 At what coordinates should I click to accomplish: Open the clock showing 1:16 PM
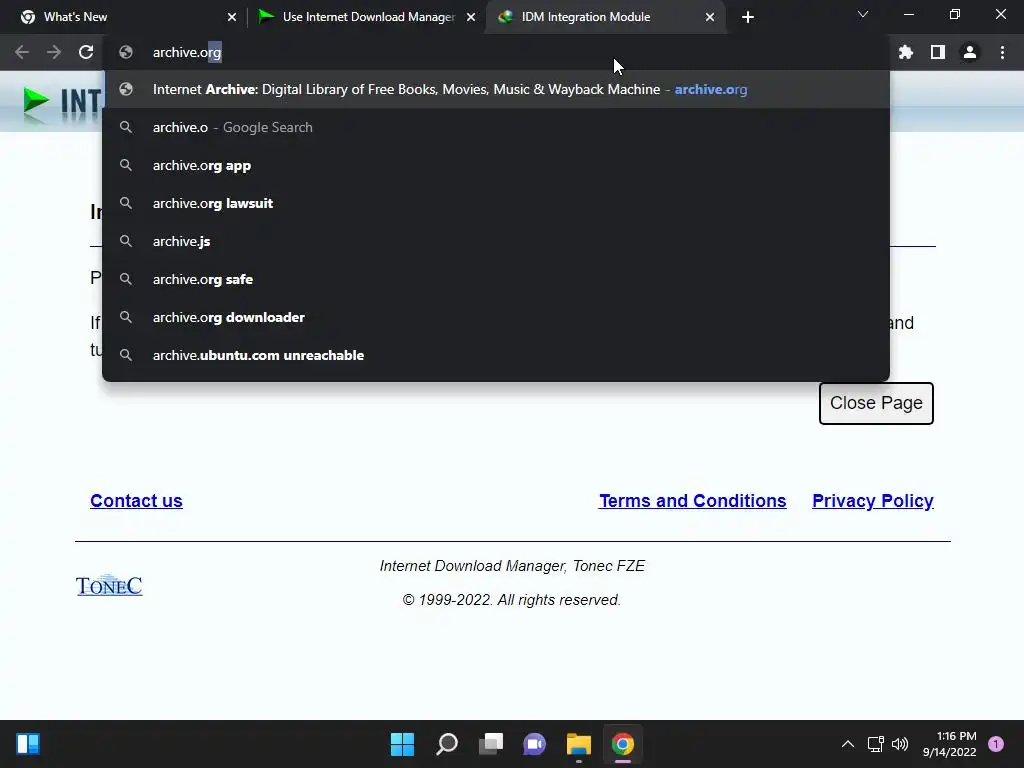point(950,744)
